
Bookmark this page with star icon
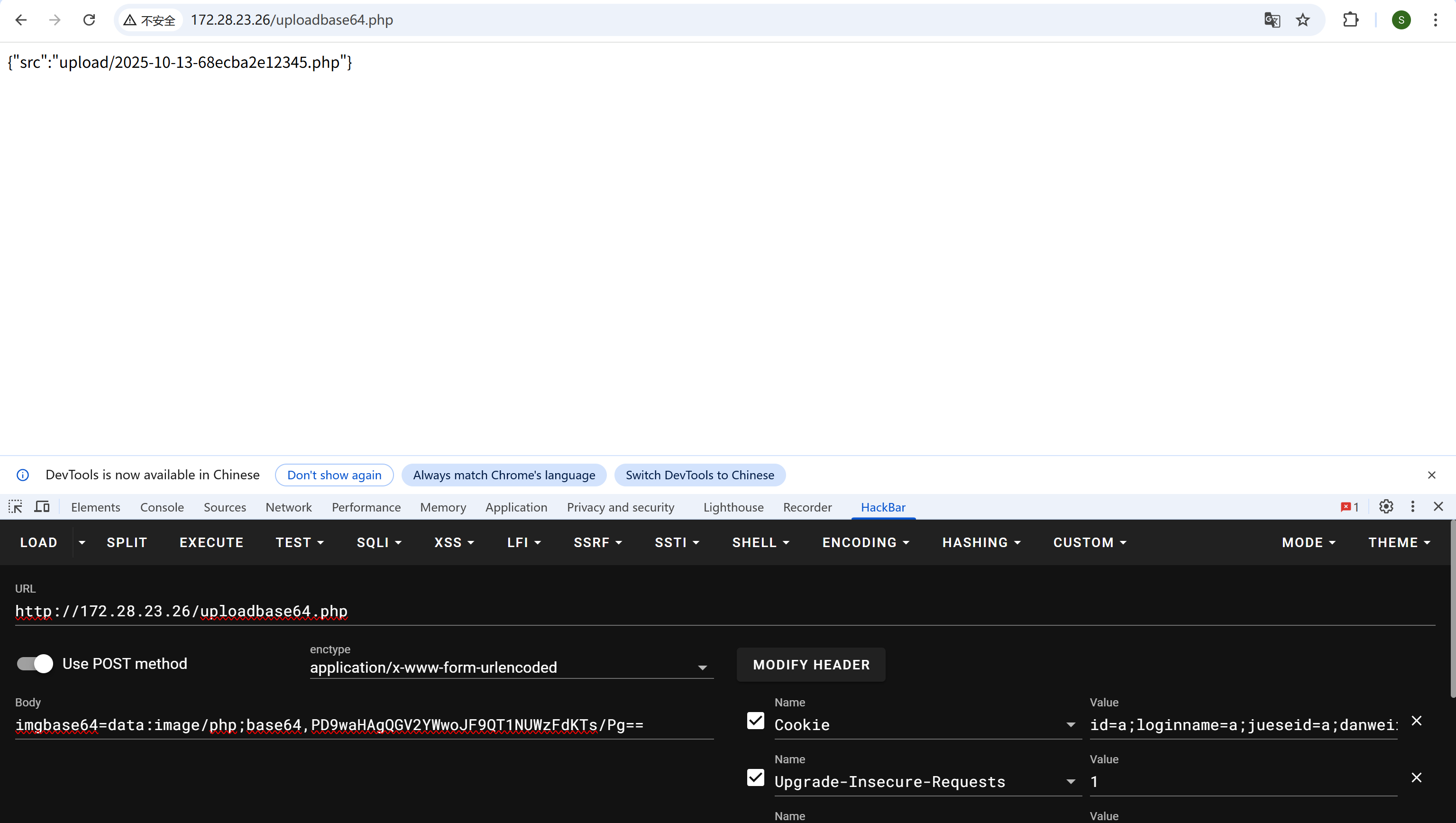[1303, 20]
